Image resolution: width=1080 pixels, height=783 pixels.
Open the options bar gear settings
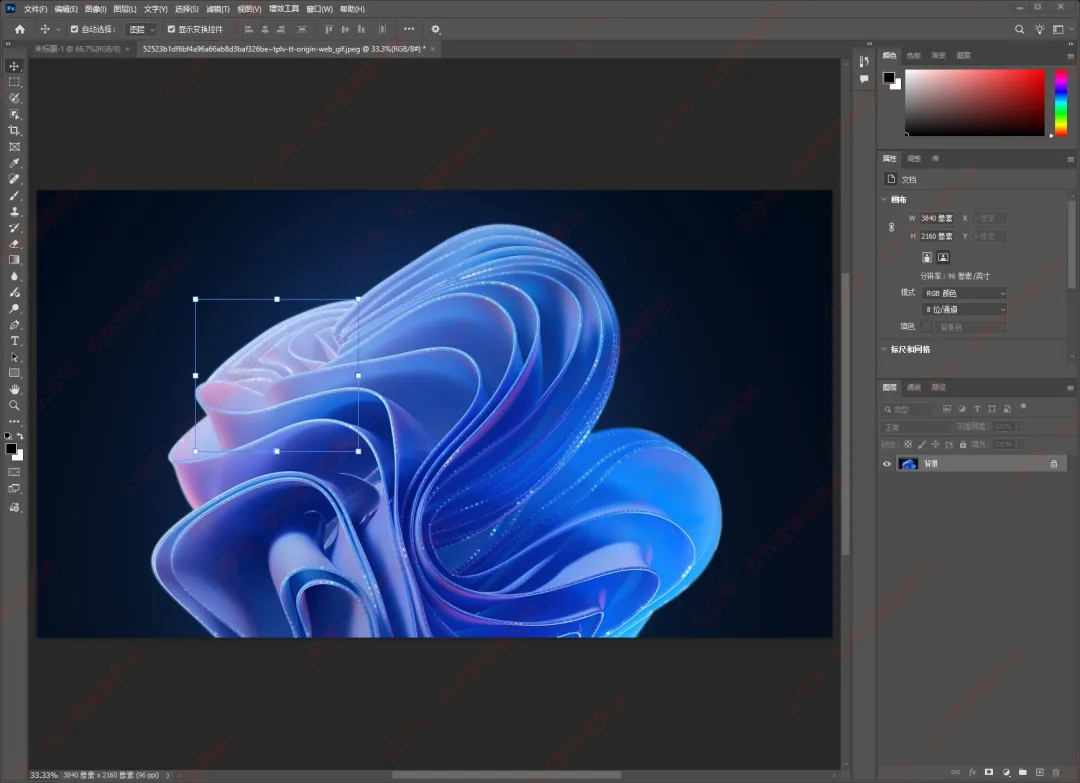pos(435,29)
